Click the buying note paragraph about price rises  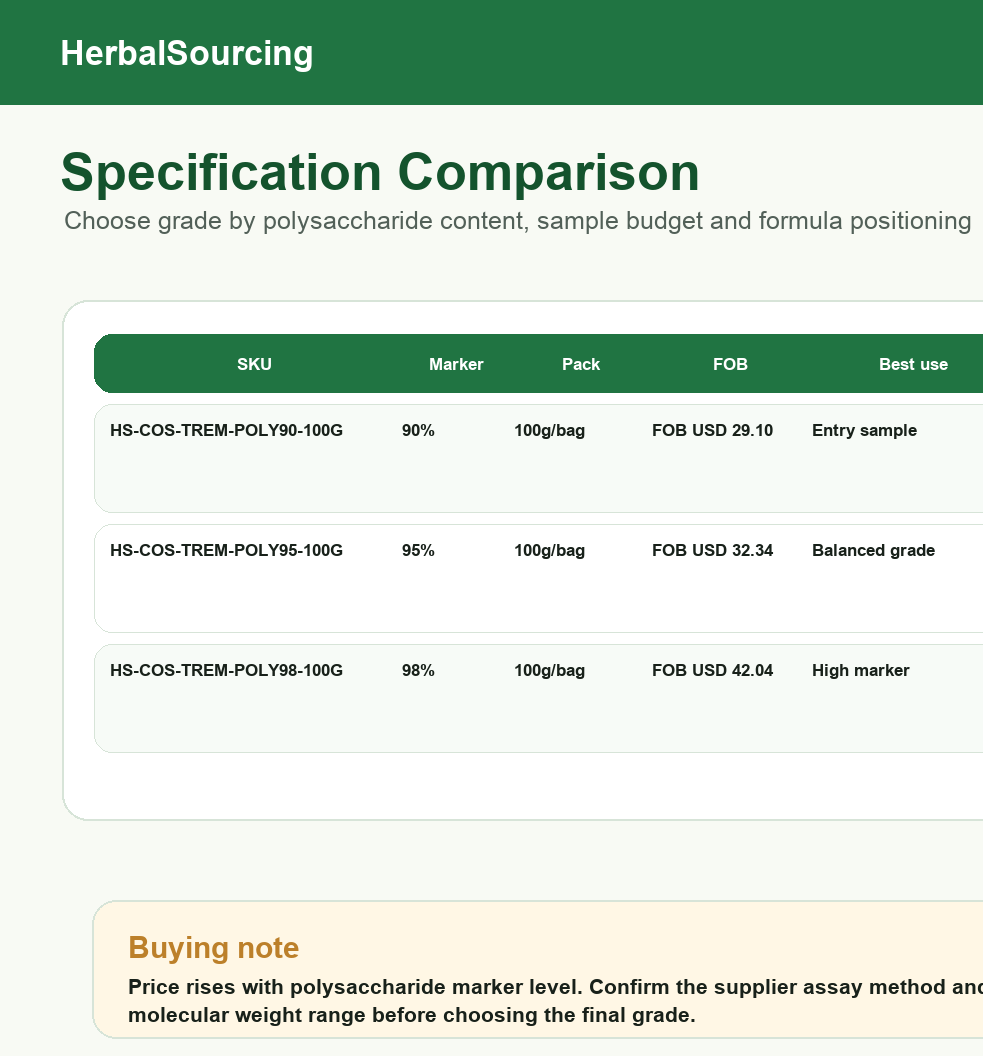coord(555,1001)
